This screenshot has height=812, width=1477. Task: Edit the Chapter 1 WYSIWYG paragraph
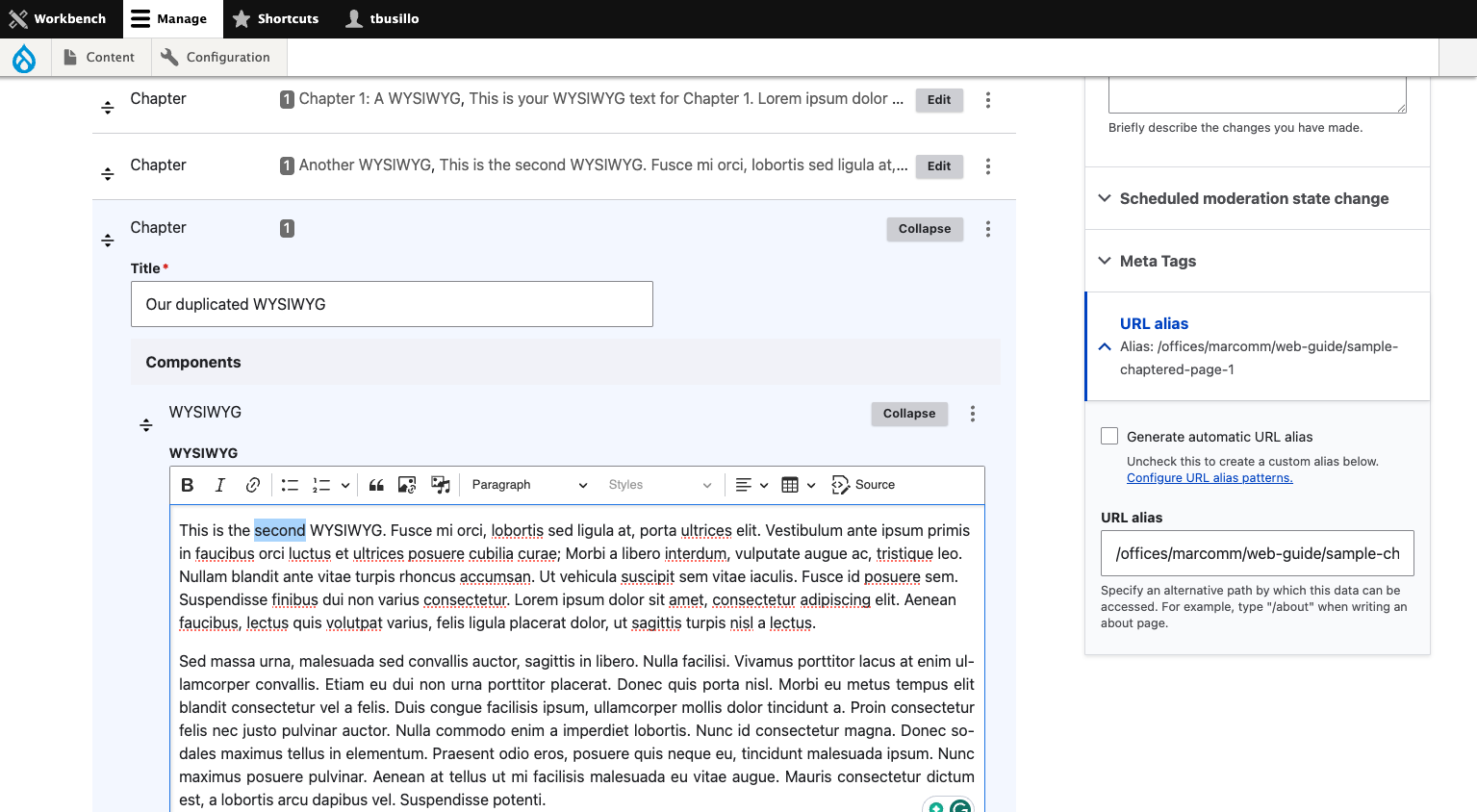pyautogui.click(x=939, y=100)
